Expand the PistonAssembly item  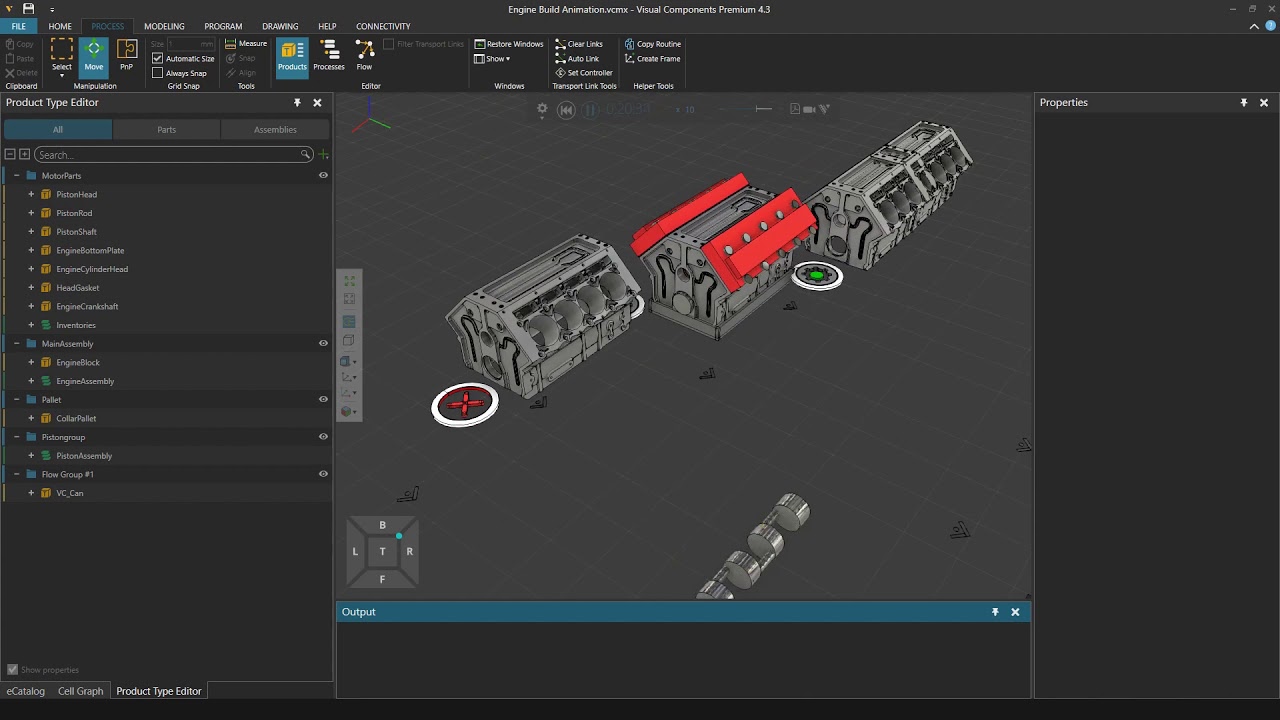click(31, 455)
